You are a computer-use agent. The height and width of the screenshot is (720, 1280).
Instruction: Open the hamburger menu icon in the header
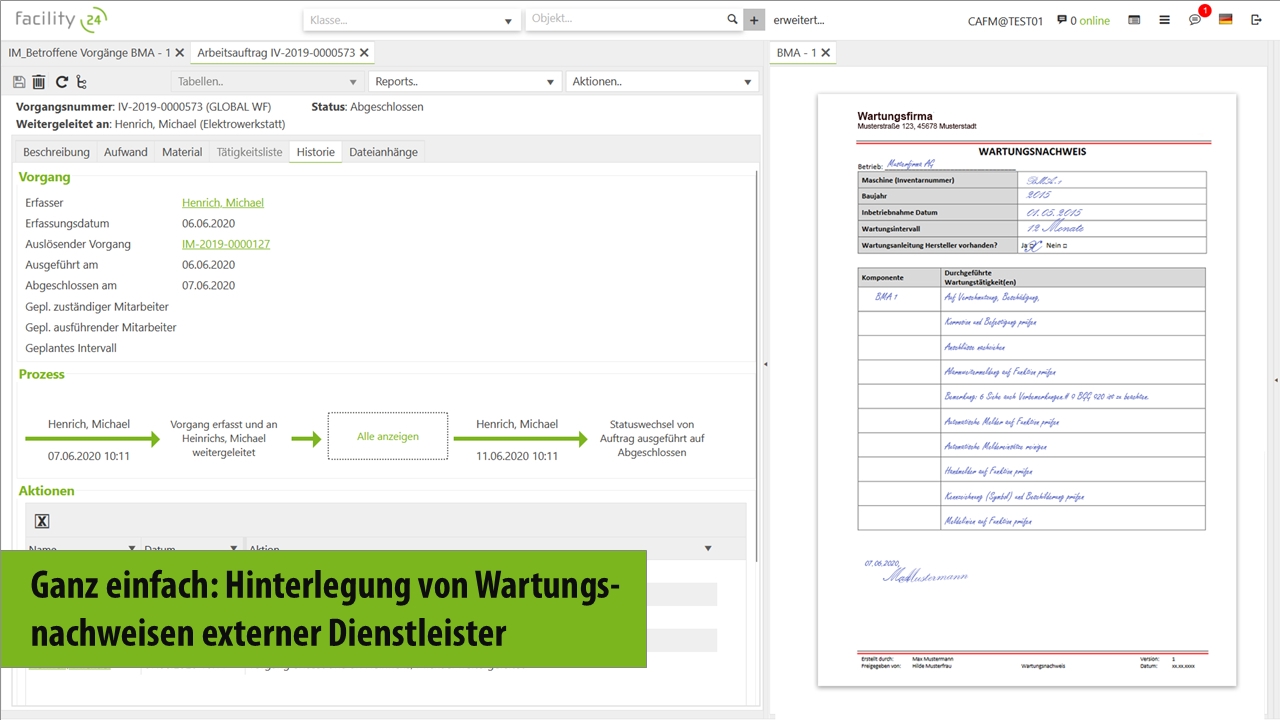point(1164,20)
